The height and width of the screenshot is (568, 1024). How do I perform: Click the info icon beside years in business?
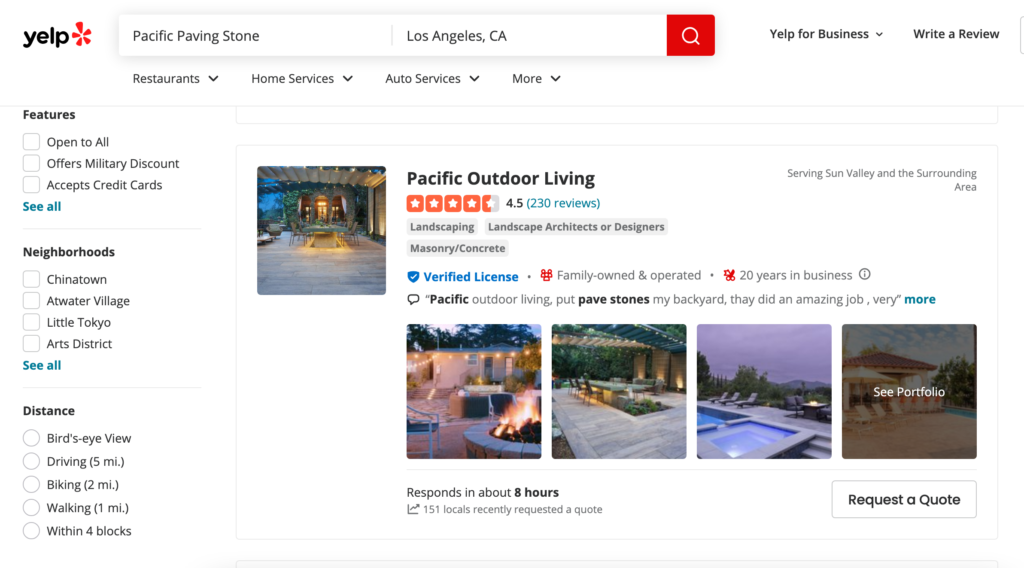(x=865, y=275)
